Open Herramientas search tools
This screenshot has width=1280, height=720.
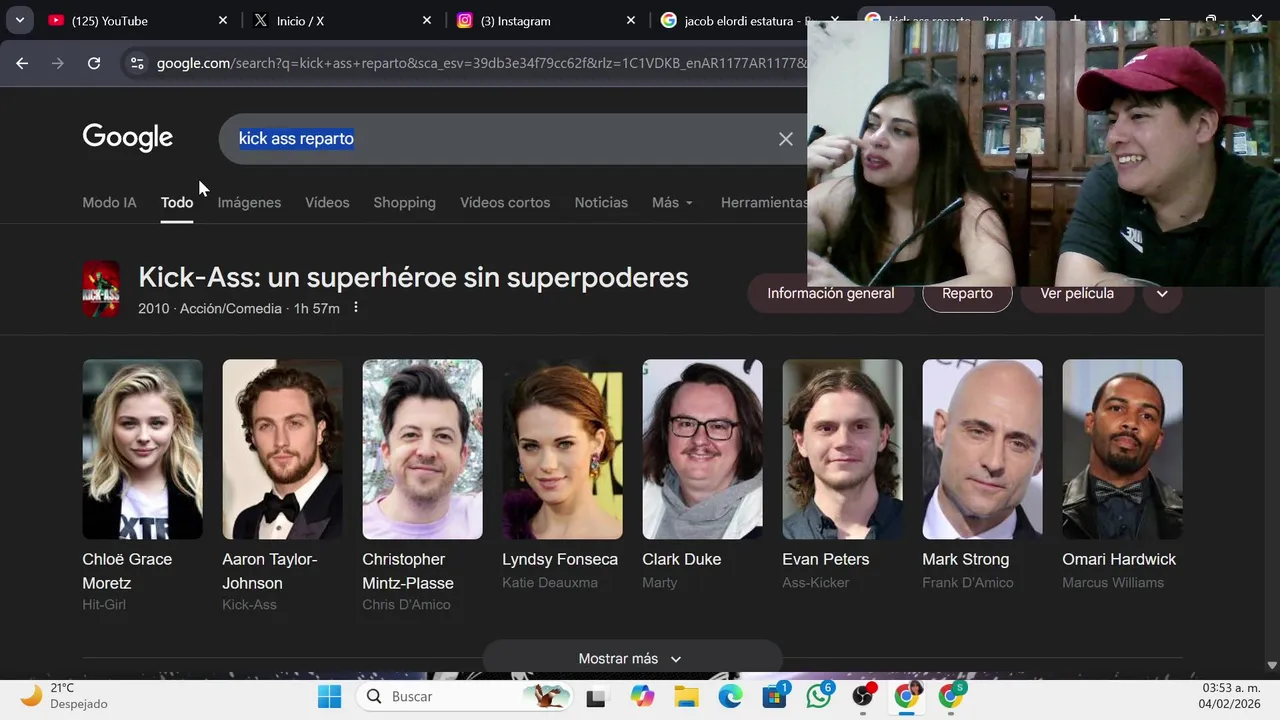764,202
